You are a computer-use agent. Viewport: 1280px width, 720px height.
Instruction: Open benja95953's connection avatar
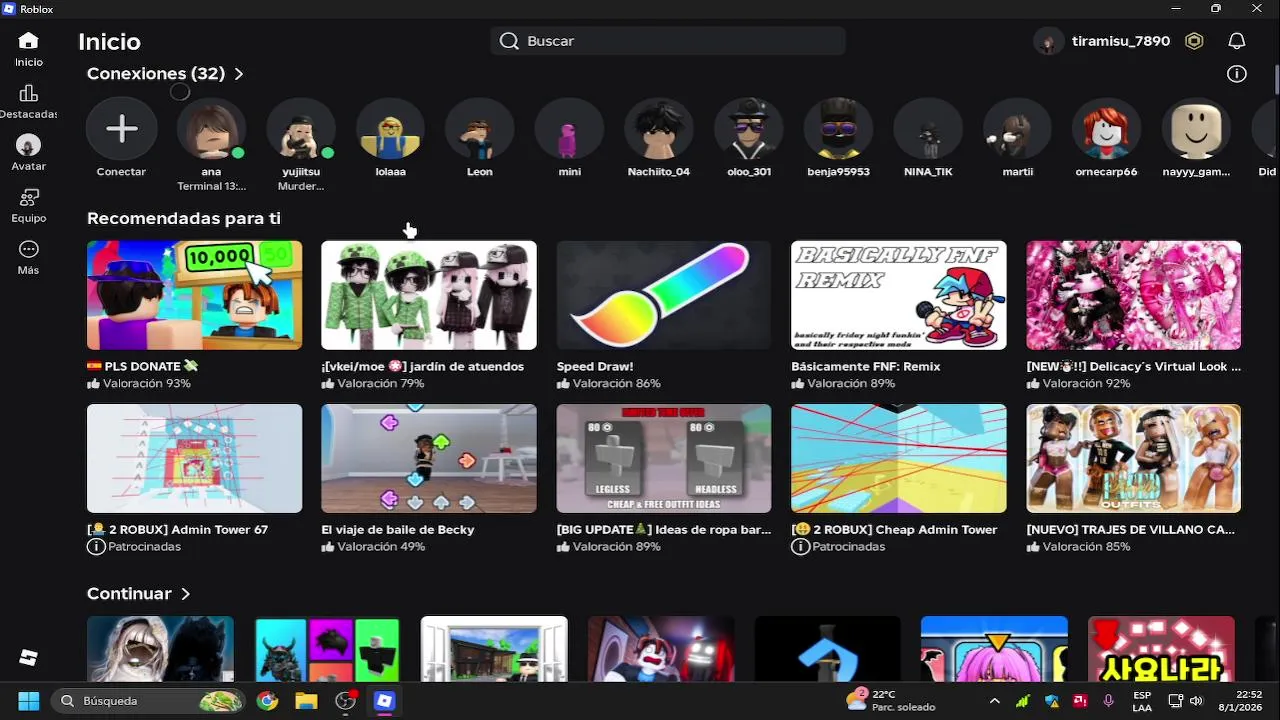838,128
